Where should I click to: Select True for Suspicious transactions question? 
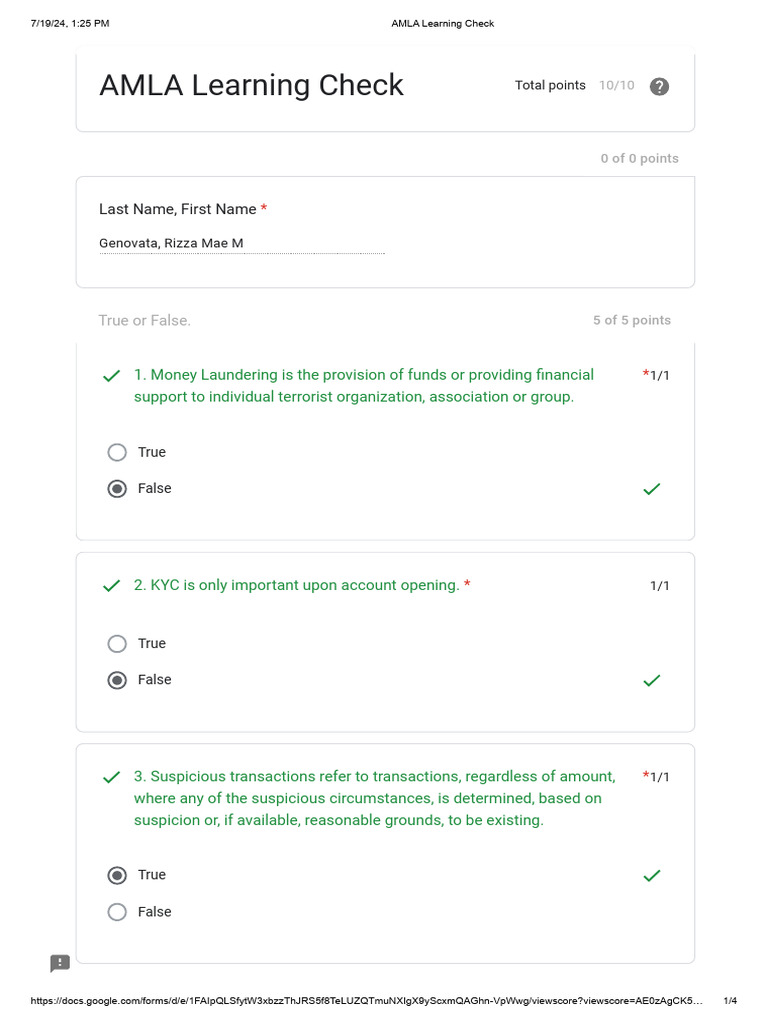(x=117, y=875)
